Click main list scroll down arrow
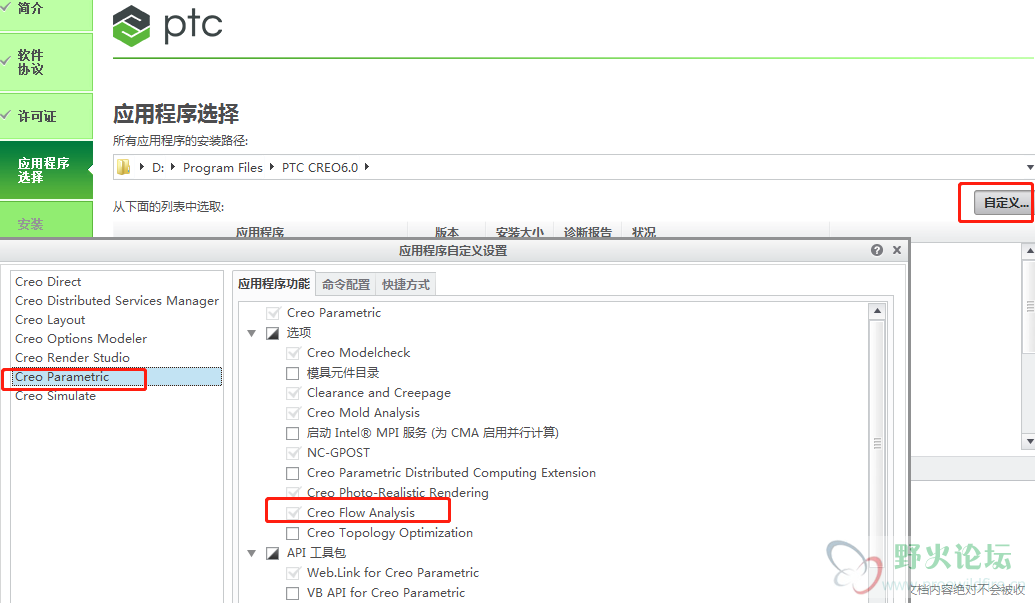 [x=1030, y=441]
